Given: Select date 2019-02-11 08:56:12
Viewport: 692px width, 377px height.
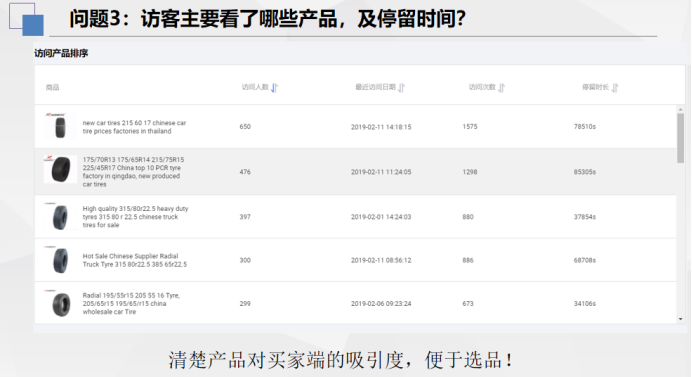Looking at the screenshot, I should click(x=381, y=260).
